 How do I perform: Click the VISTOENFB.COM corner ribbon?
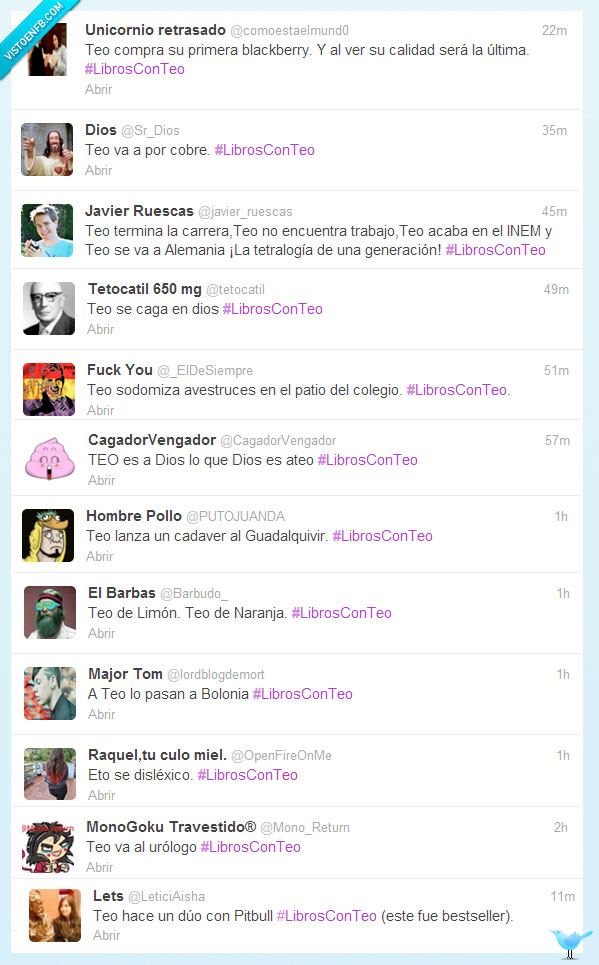(x=34, y=32)
